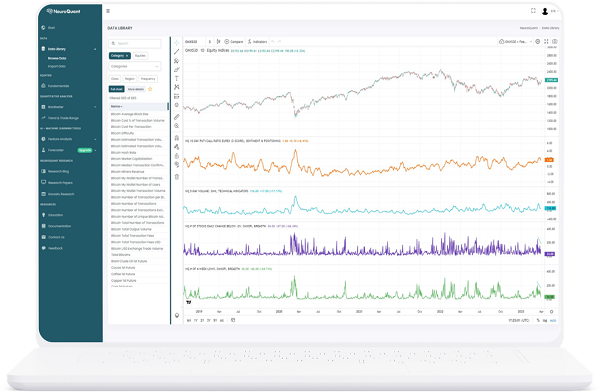Select the forecast prediction tool icon
600x392 pixels.
[x=177, y=96]
